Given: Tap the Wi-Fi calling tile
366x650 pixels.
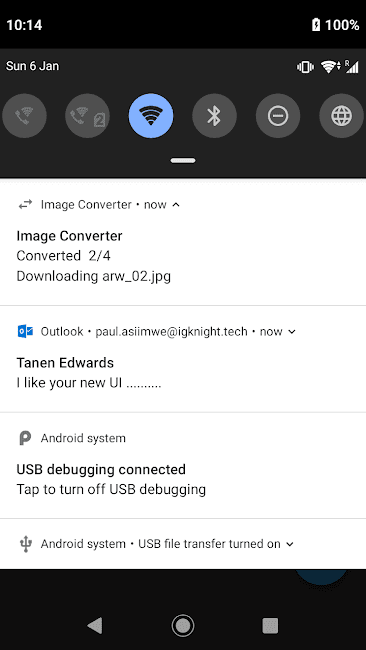Looking at the screenshot, I should [x=24, y=116].
